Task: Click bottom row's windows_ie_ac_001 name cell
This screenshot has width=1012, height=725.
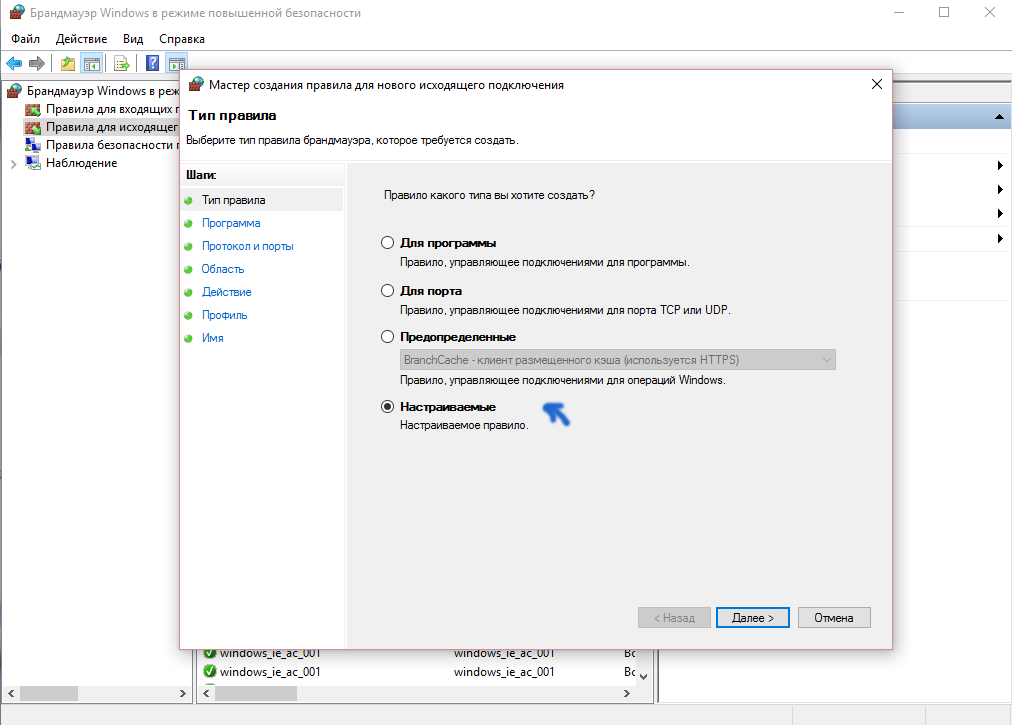Action: pos(270,671)
